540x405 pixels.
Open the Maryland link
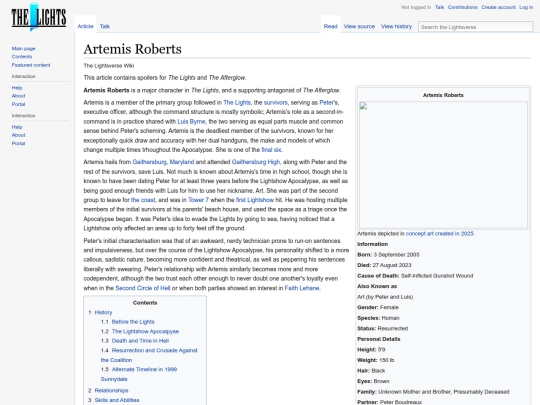182,162
